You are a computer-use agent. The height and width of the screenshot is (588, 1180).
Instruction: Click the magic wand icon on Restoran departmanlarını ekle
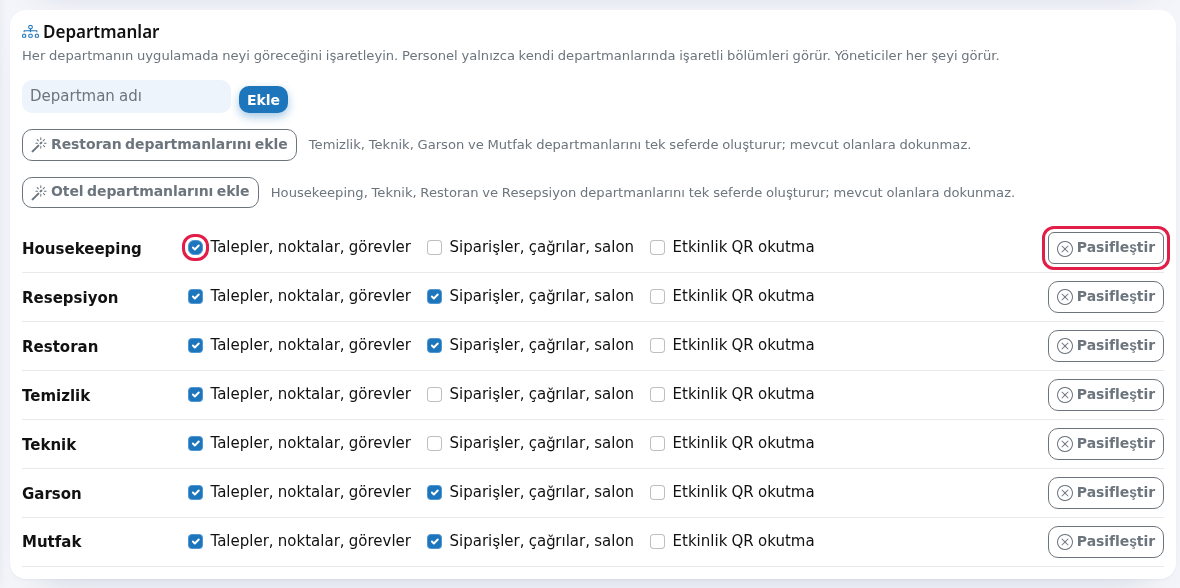[x=39, y=145]
